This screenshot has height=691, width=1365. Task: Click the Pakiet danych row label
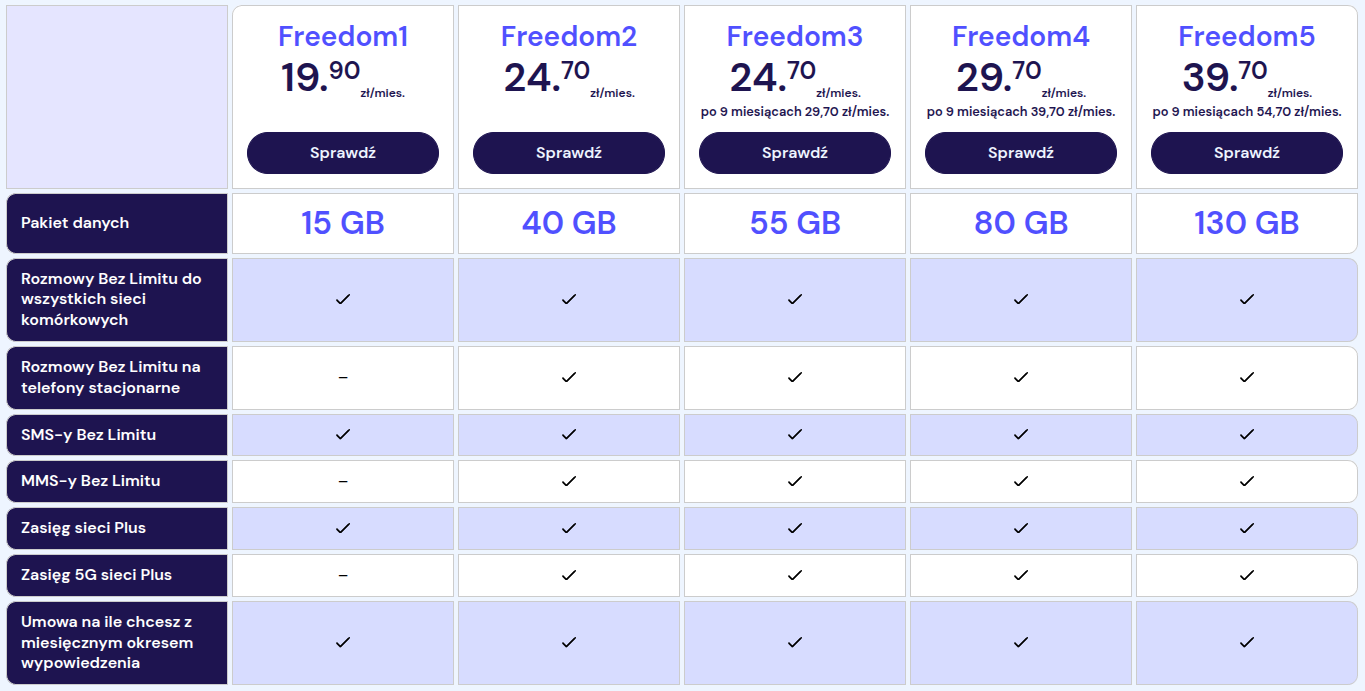coord(75,223)
